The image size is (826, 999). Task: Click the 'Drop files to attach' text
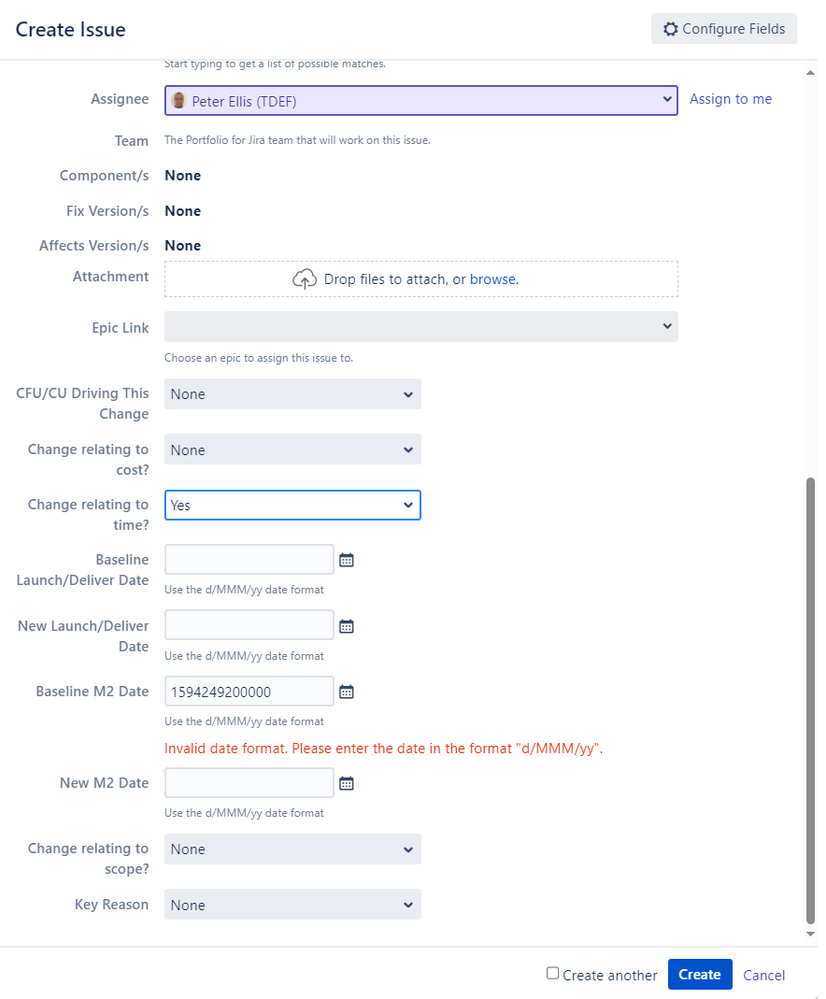395,279
